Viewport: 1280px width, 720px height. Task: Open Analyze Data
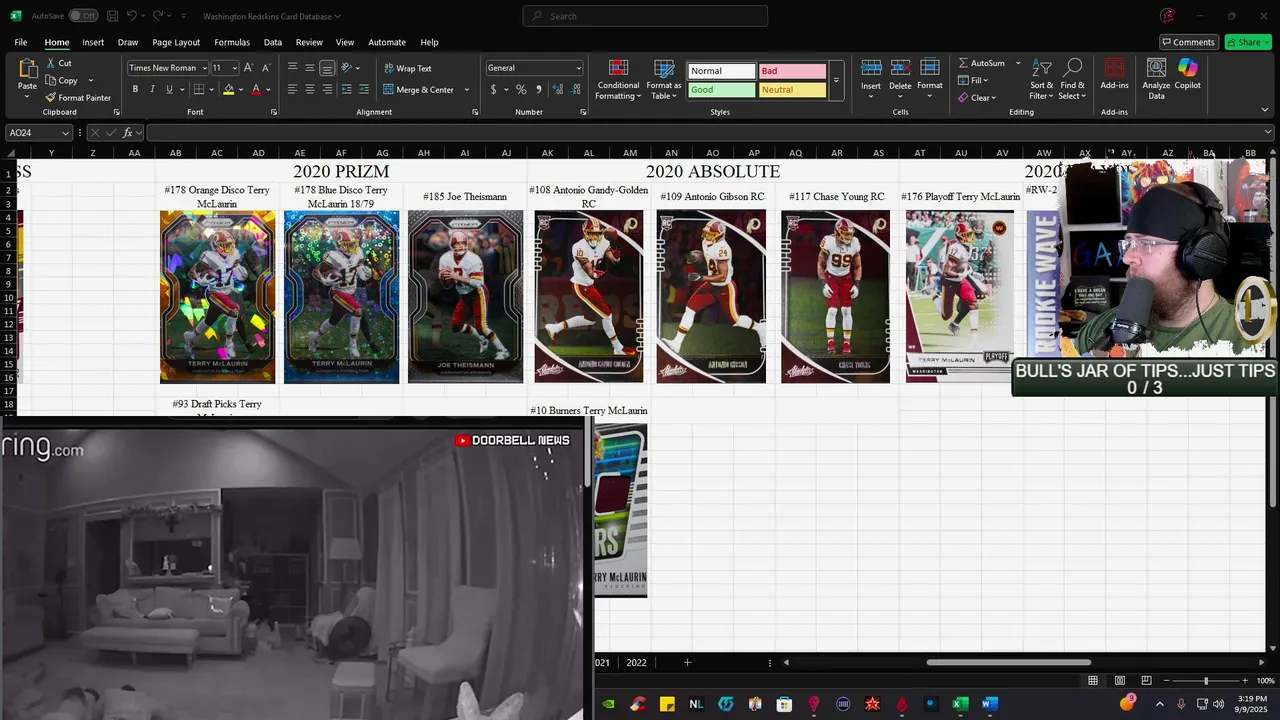click(1156, 79)
